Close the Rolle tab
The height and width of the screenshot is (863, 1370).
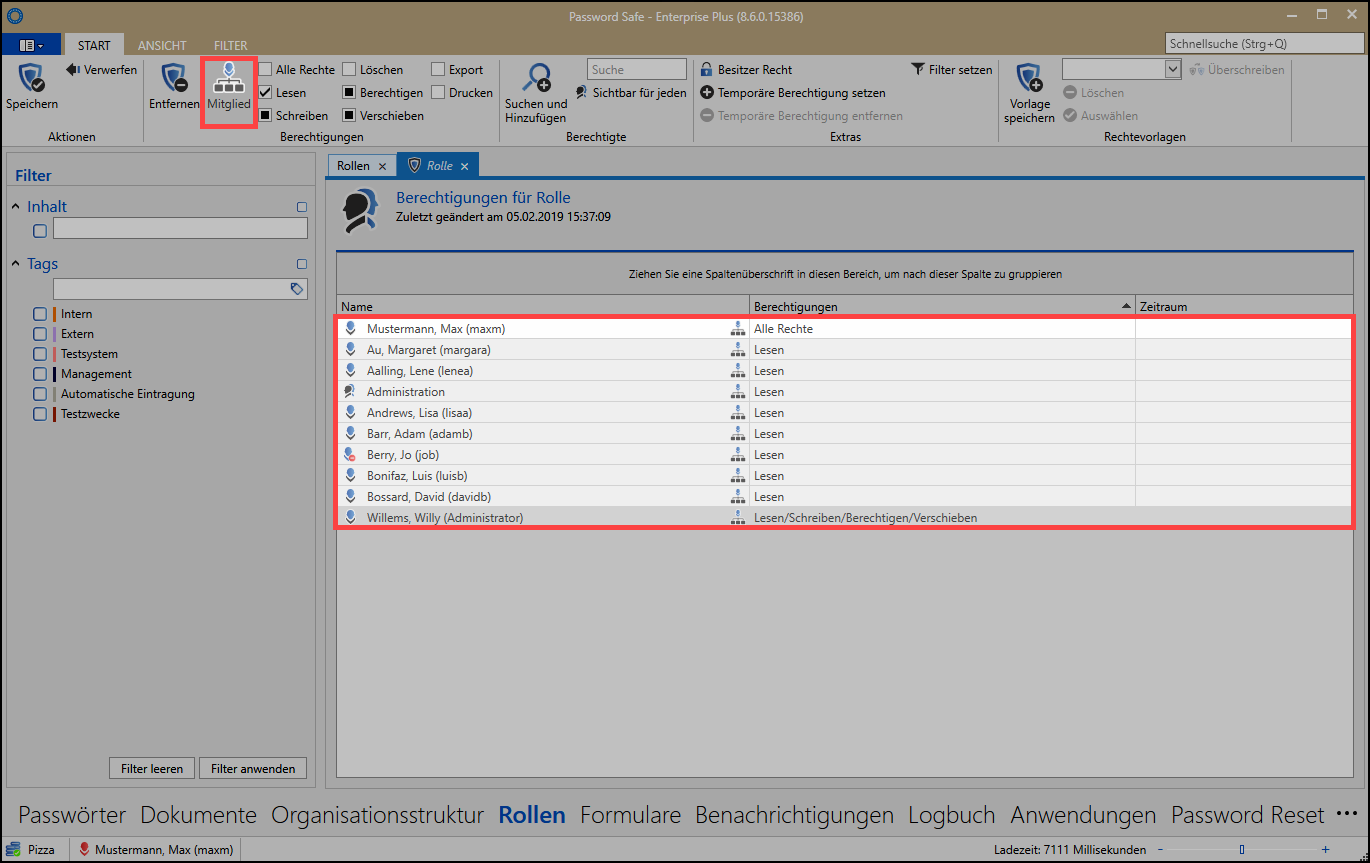coord(464,166)
